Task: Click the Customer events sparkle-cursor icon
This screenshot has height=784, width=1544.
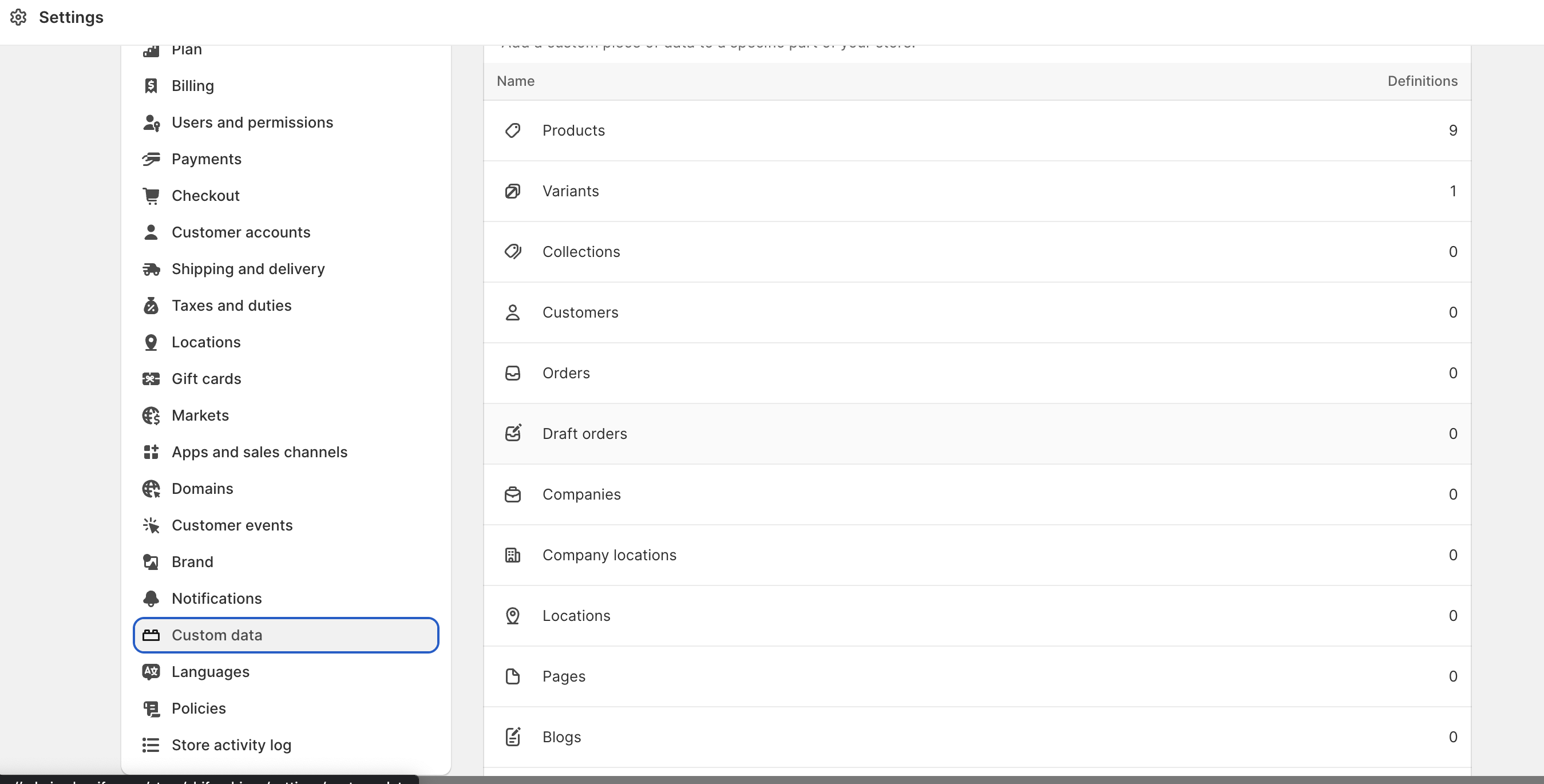Action: [151, 525]
